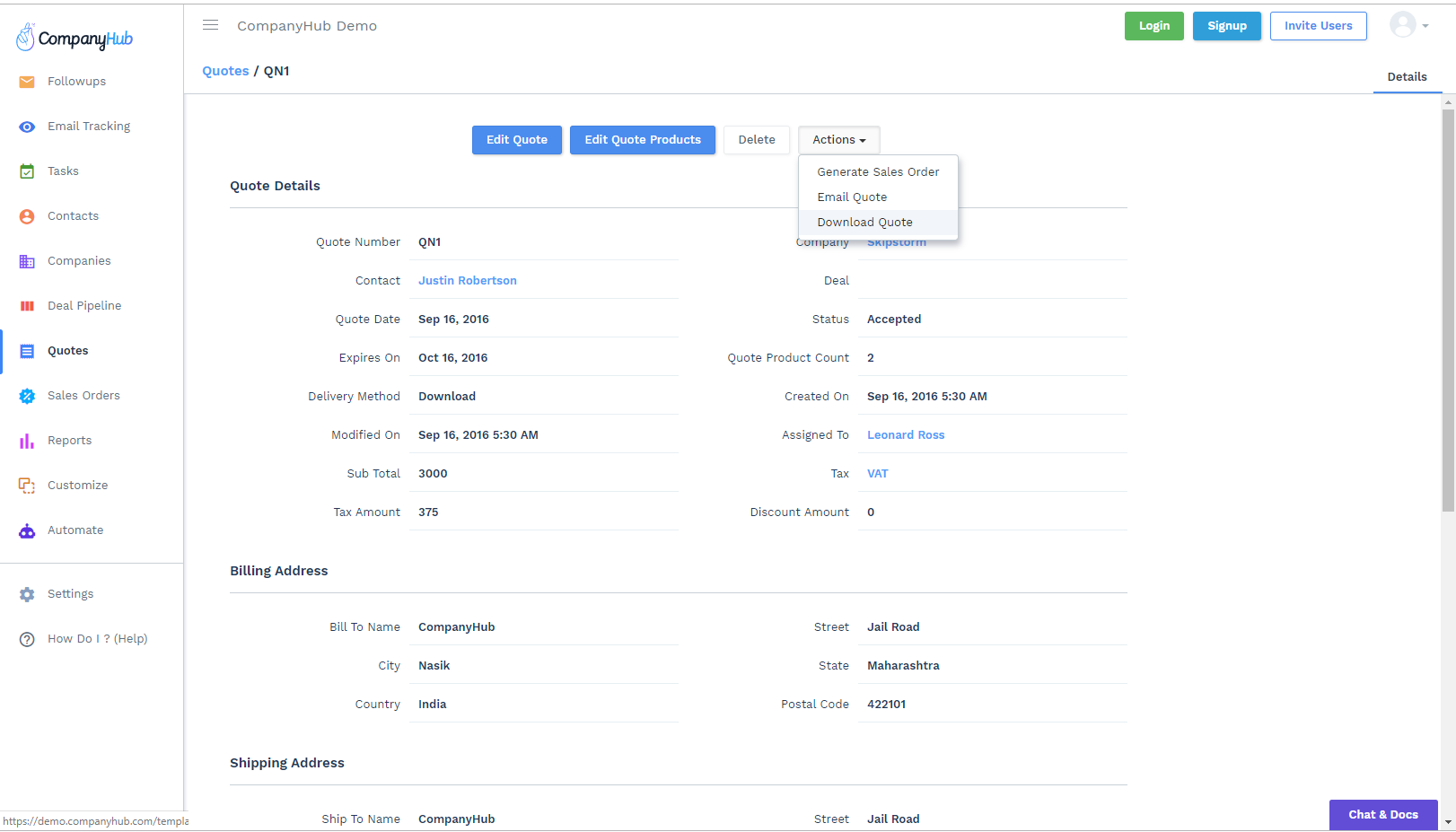1456x832 pixels.
Task: Switch to the Details tab
Action: (1407, 77)
